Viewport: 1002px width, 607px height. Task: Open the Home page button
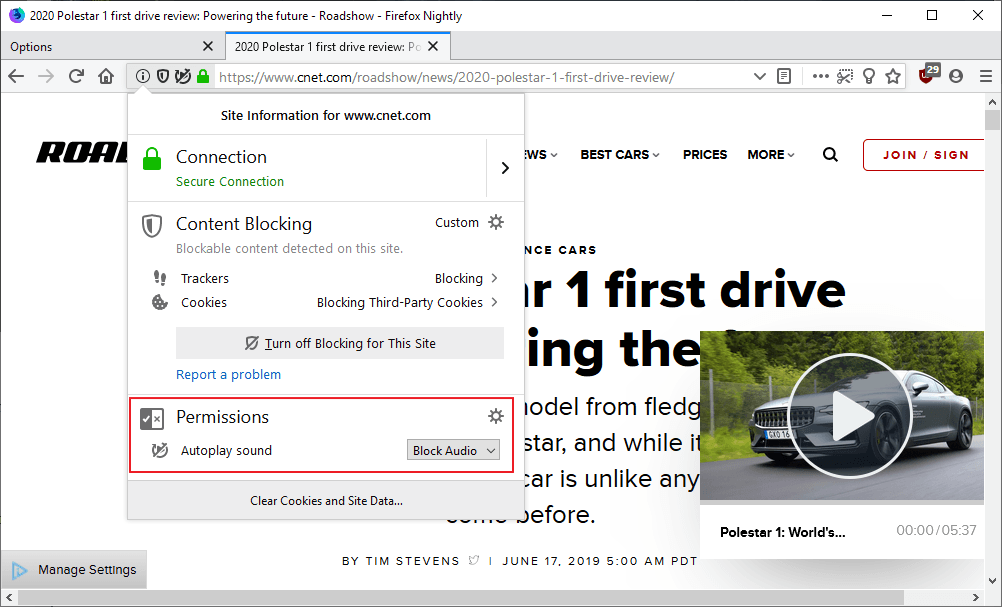[106, 77]
